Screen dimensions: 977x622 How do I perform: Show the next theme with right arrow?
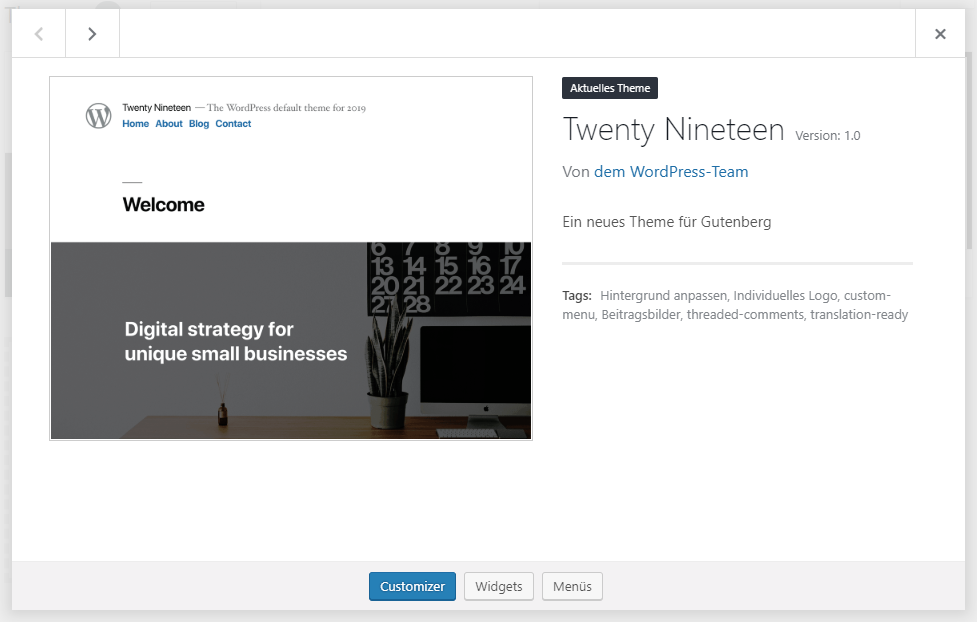pos(92,34)
